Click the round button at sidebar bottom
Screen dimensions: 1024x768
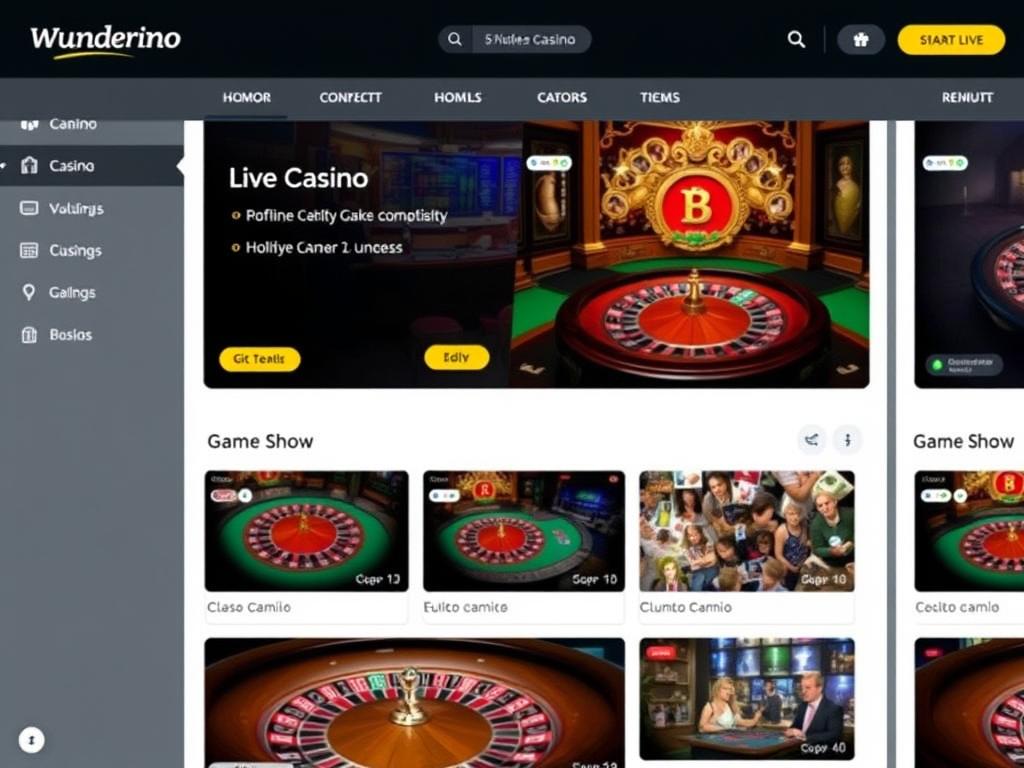coord(32,740)
